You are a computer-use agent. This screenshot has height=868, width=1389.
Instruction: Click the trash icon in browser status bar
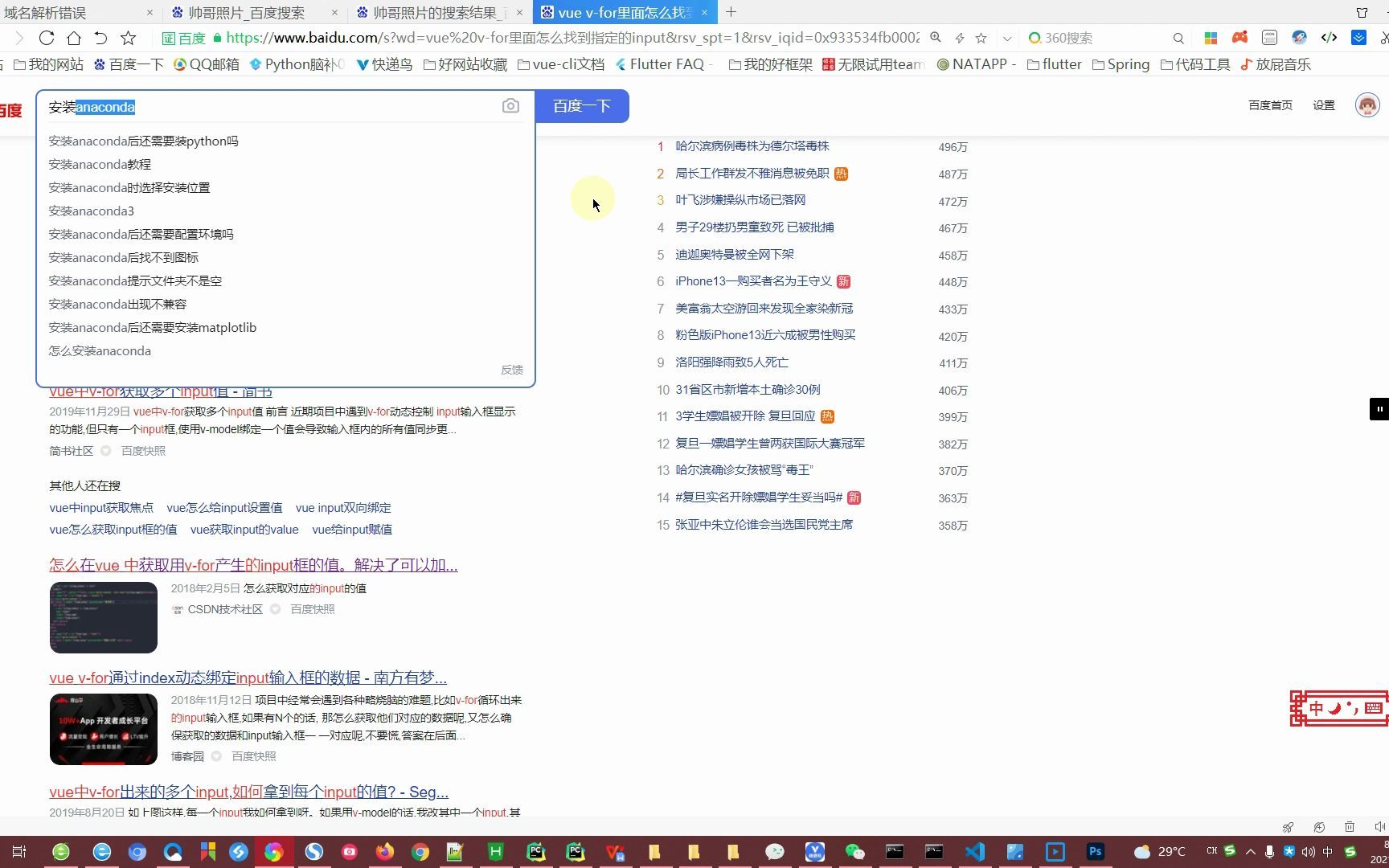point(1350,827)
